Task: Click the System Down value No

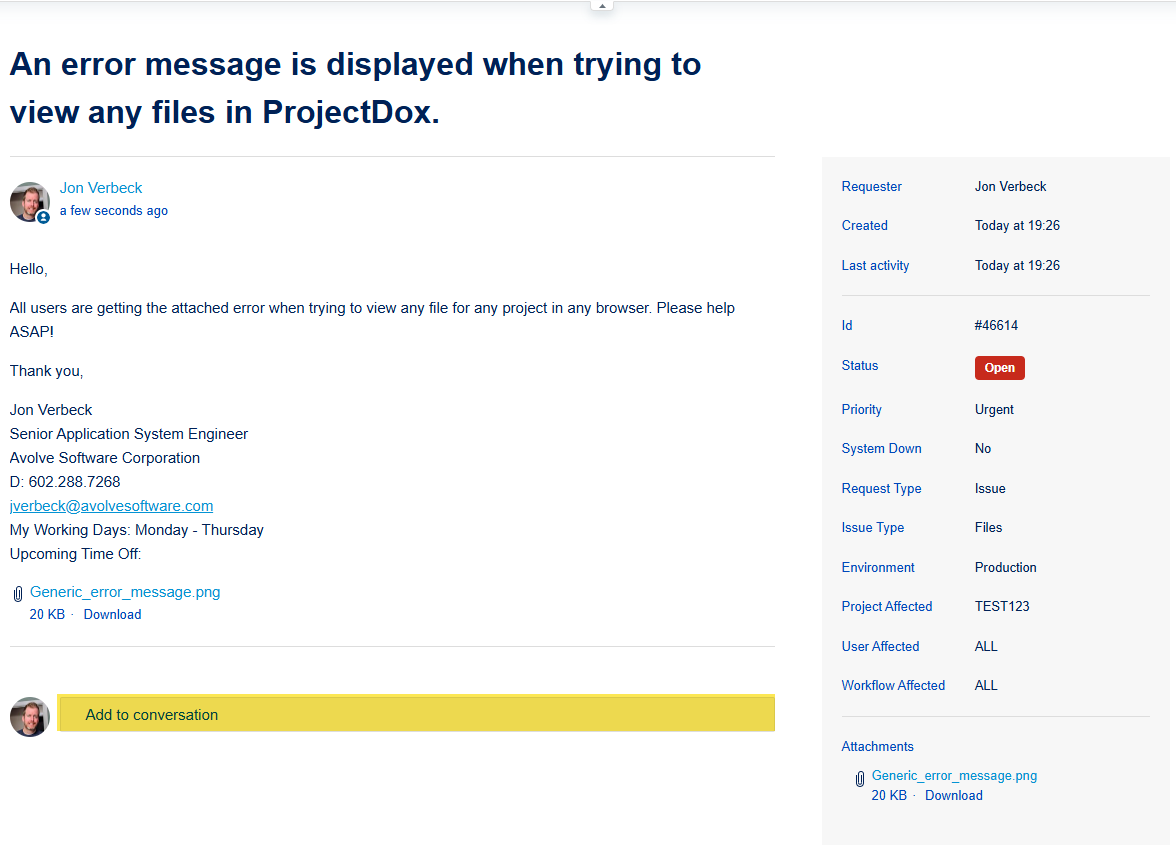Action: coord(982,449)
